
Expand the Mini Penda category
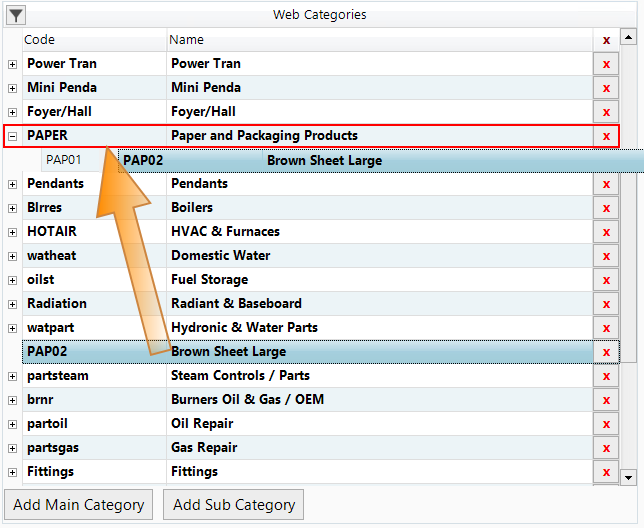[x=13, y=88]
